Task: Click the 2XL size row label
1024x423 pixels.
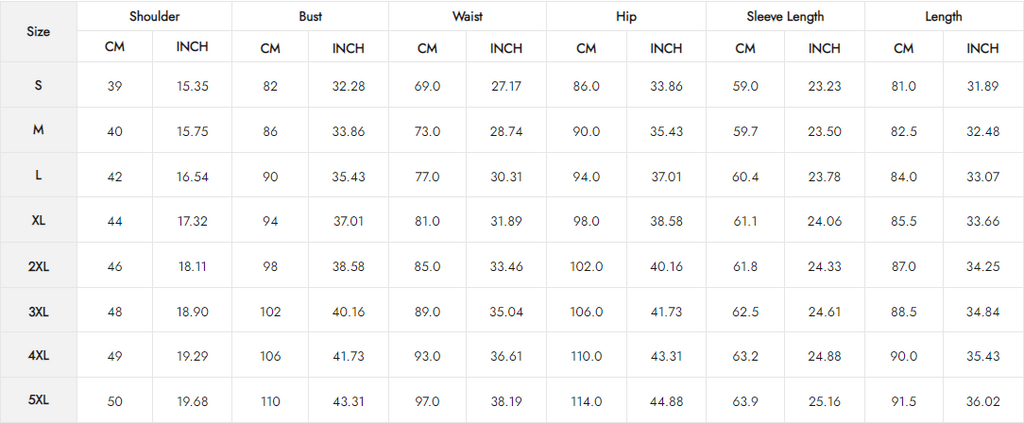Action: click(x=39, y=265)
